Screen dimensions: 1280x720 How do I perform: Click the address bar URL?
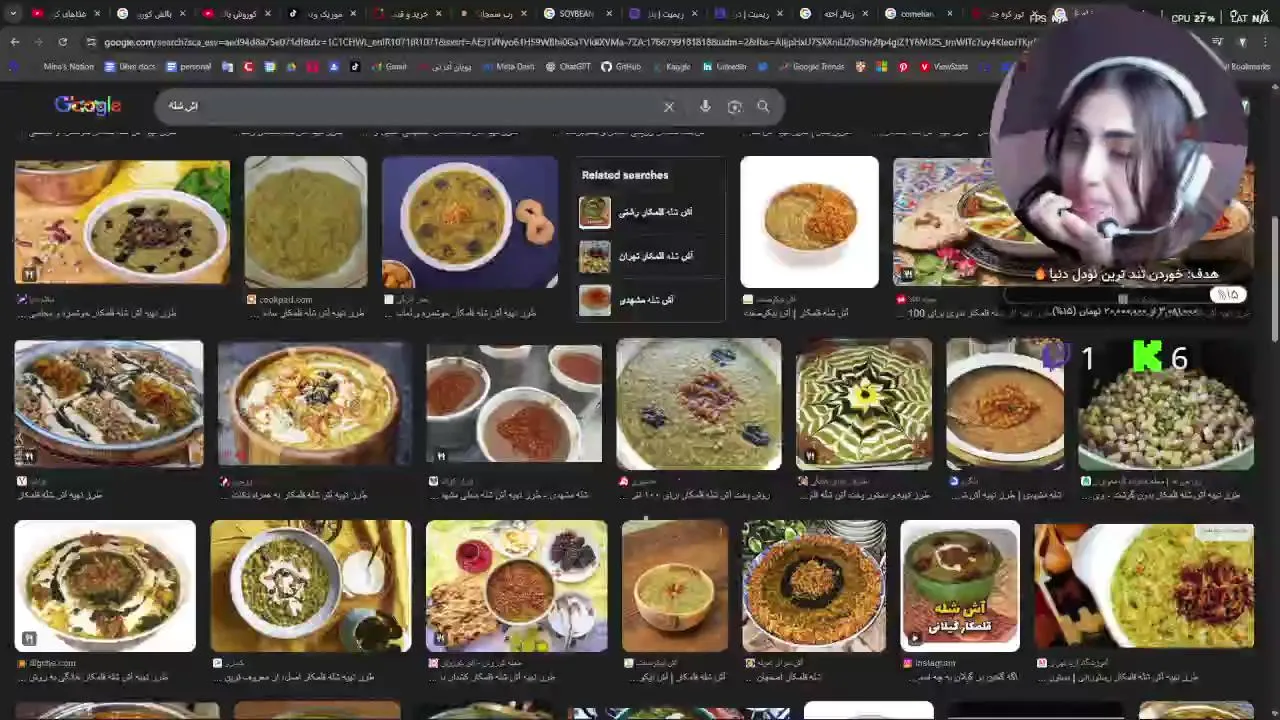[x=570, y=42]
